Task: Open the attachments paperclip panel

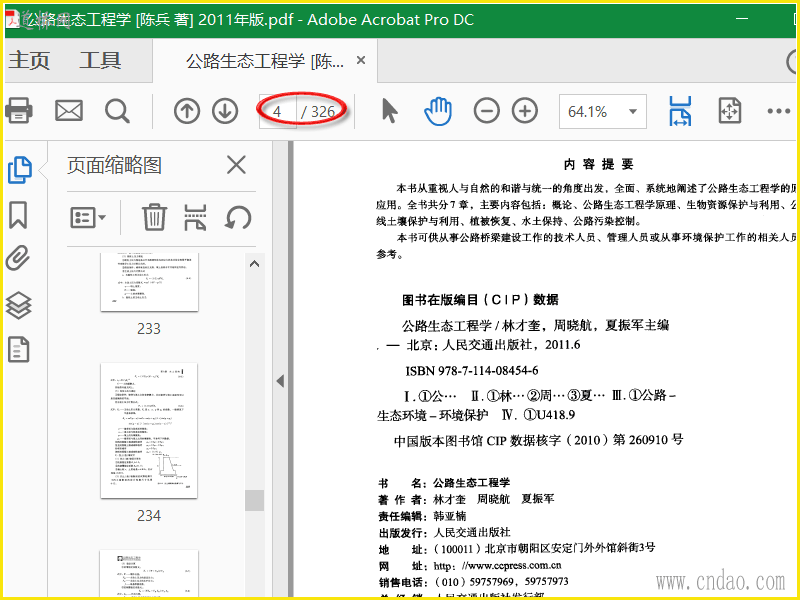Action: pos(18,258)
